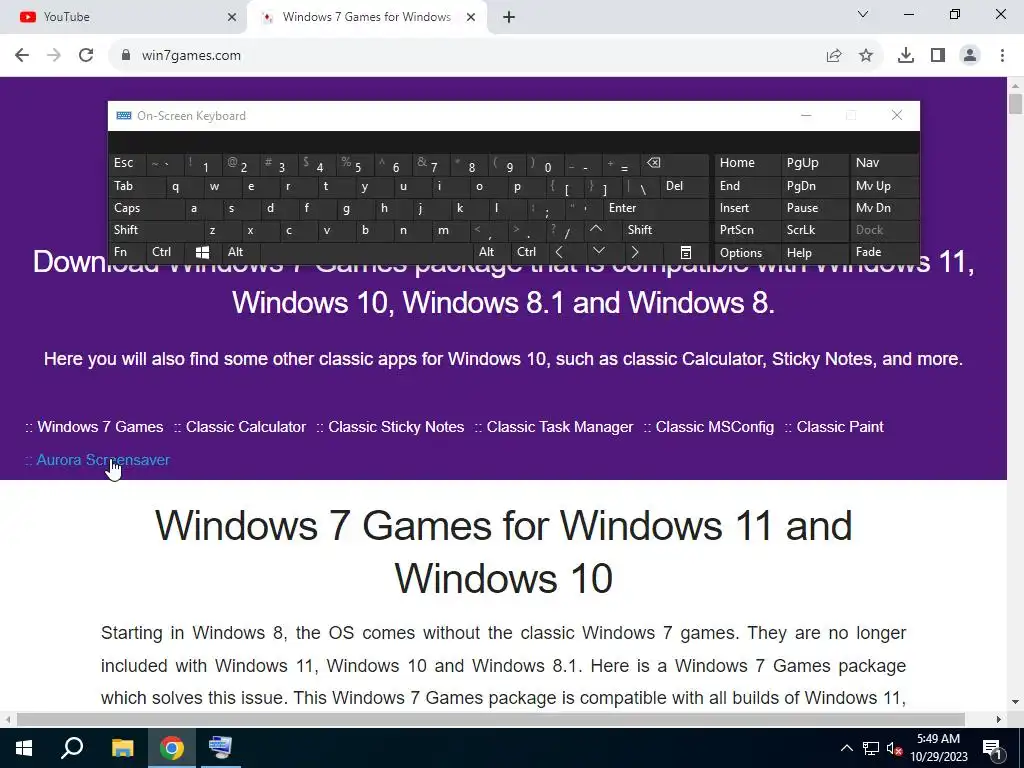
Task: Click Help on the On-Screen Keyboard
Action: tap(814, 253)
